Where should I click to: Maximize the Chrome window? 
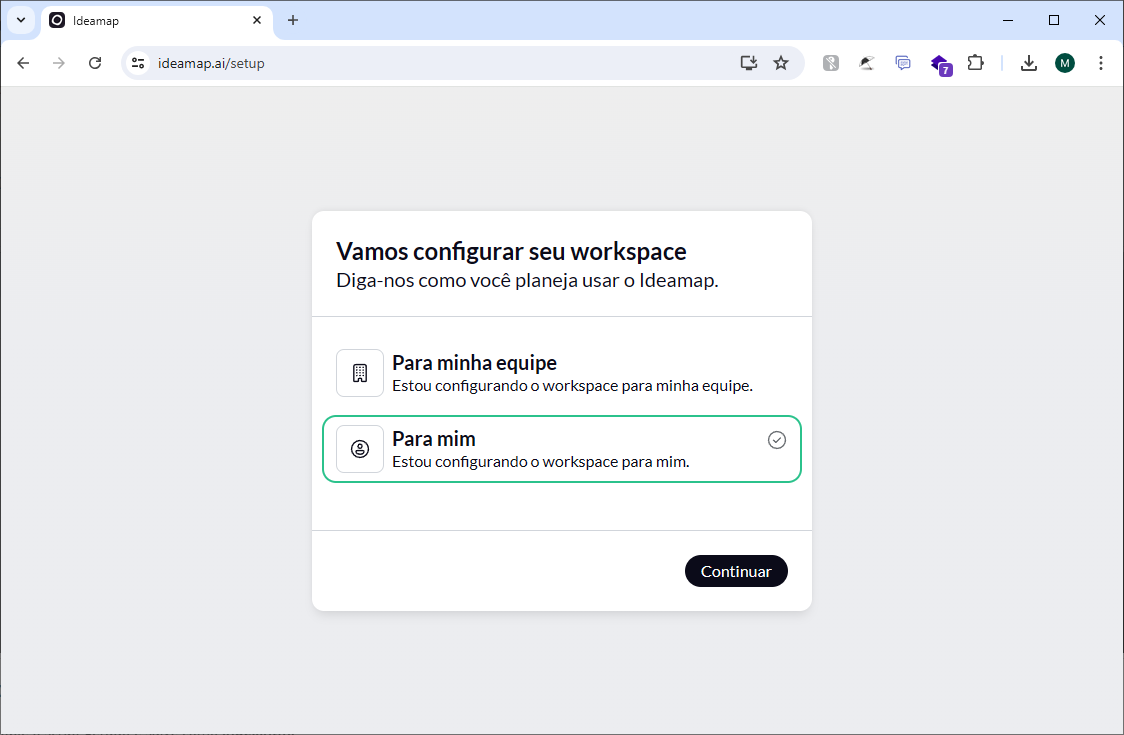(1054, 20)
